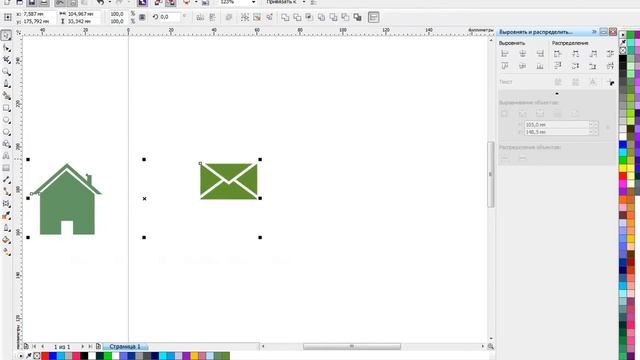The width and height of the screenshot is (640, 360).
Task: Click the navigator zoom icon at corner
Action: [x=491, y=347]
